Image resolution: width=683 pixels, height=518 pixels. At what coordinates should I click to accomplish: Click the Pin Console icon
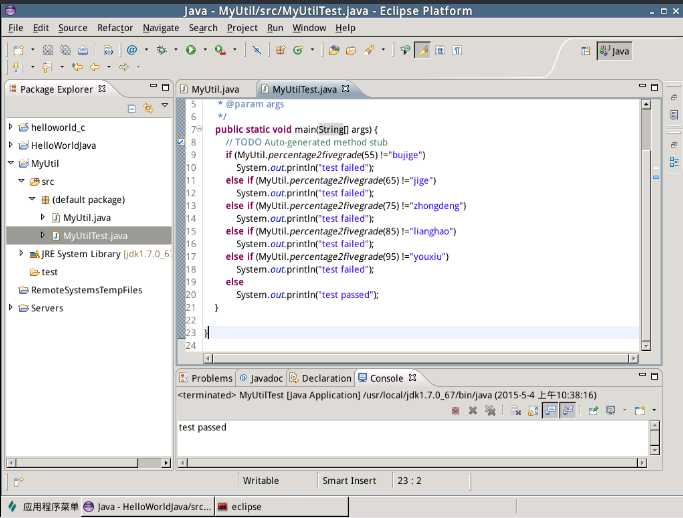coord(593,410)
